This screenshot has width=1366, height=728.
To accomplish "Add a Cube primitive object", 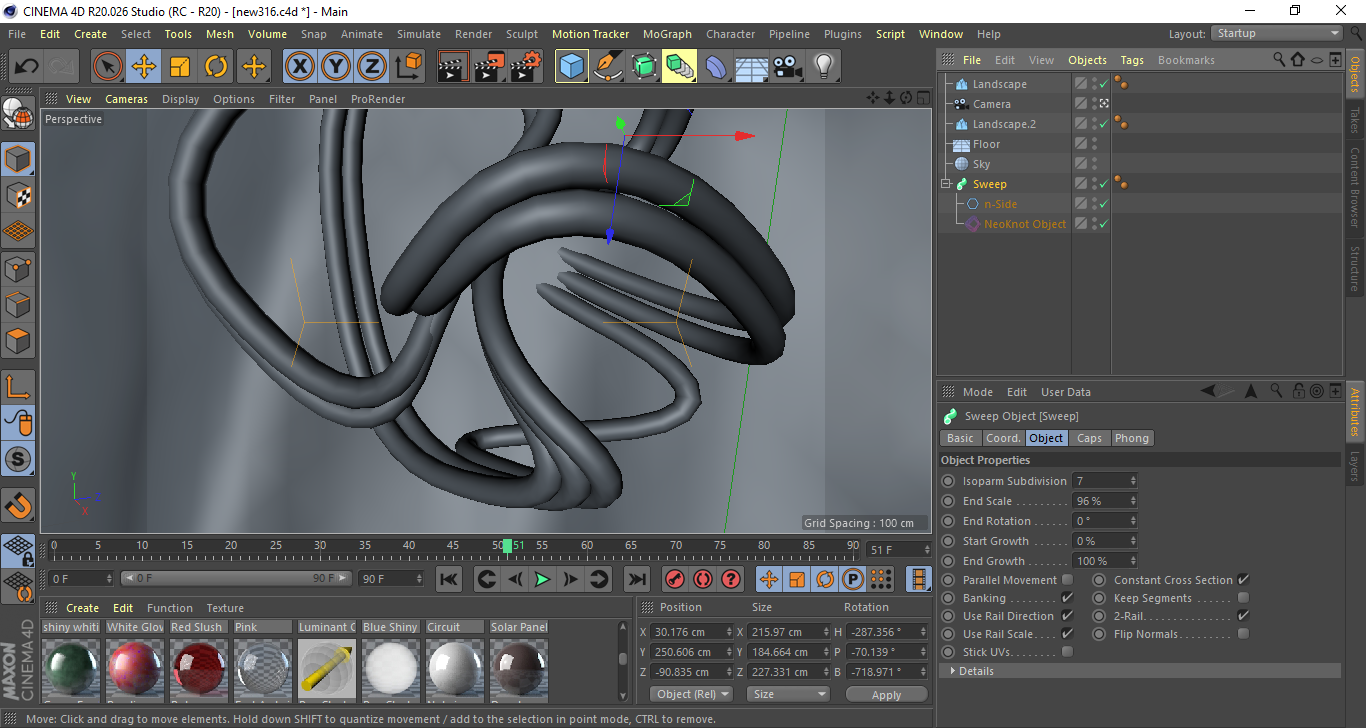I will [x=572, y=67].
